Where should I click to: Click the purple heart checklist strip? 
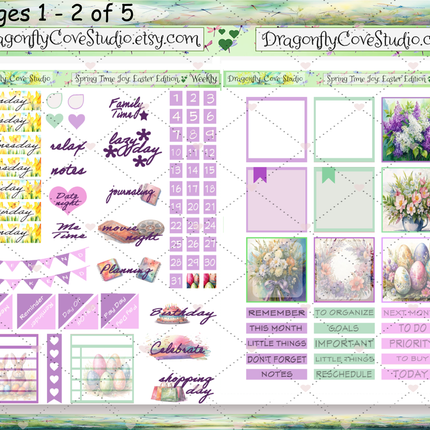click(54, 368)
